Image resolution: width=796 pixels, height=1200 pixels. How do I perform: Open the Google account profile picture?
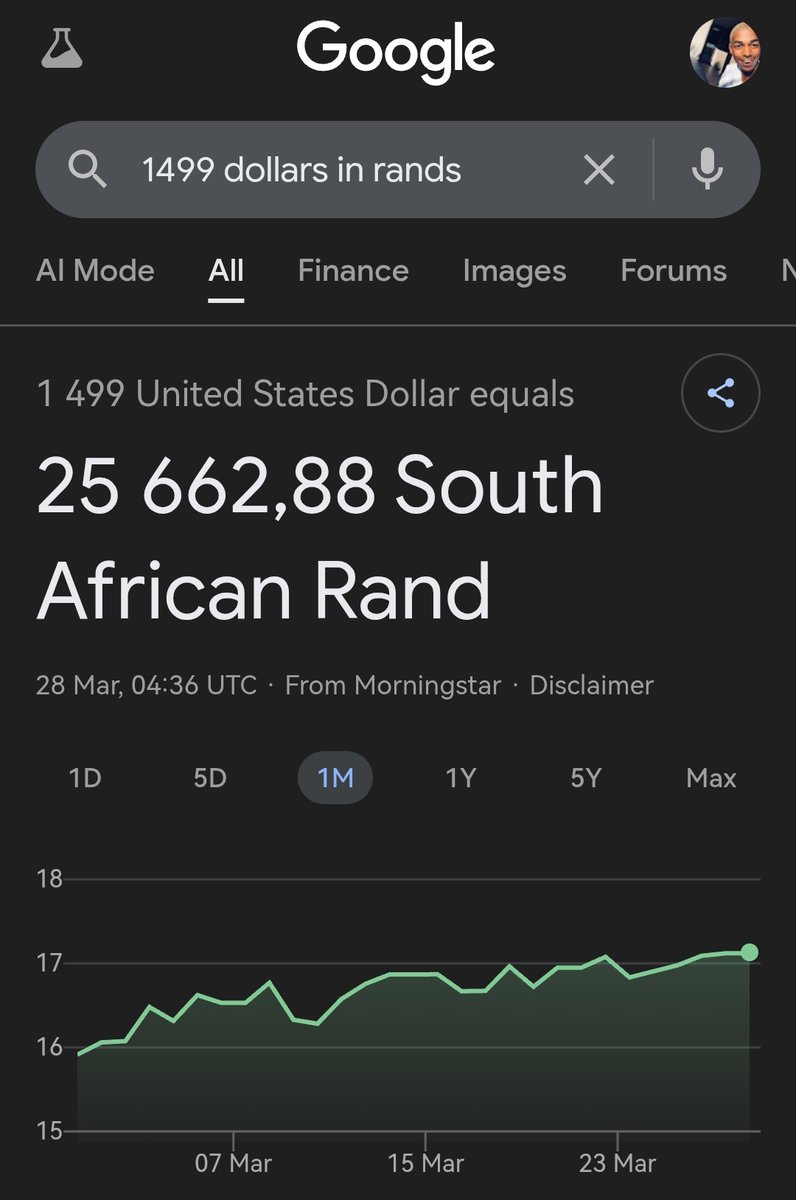point(725,52)
